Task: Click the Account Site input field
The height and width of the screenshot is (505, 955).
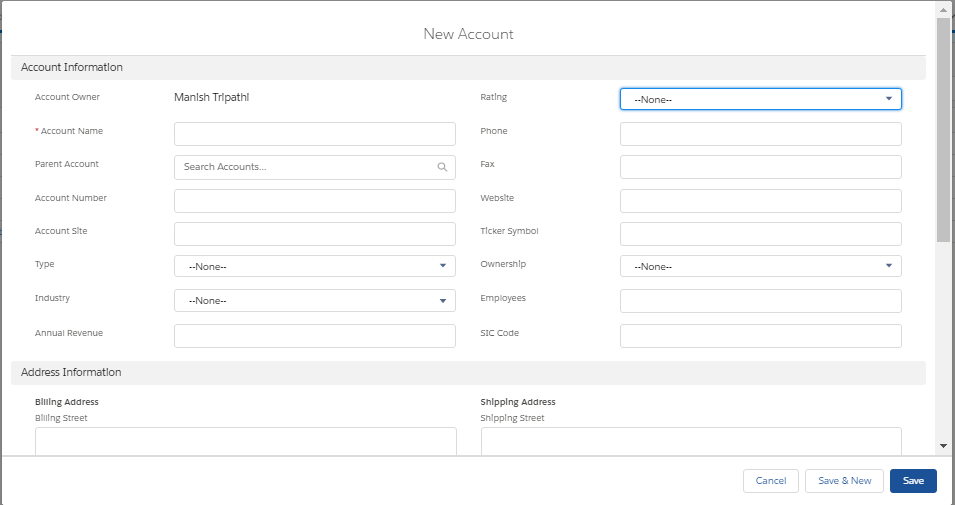Action: (x=314, y=234)
